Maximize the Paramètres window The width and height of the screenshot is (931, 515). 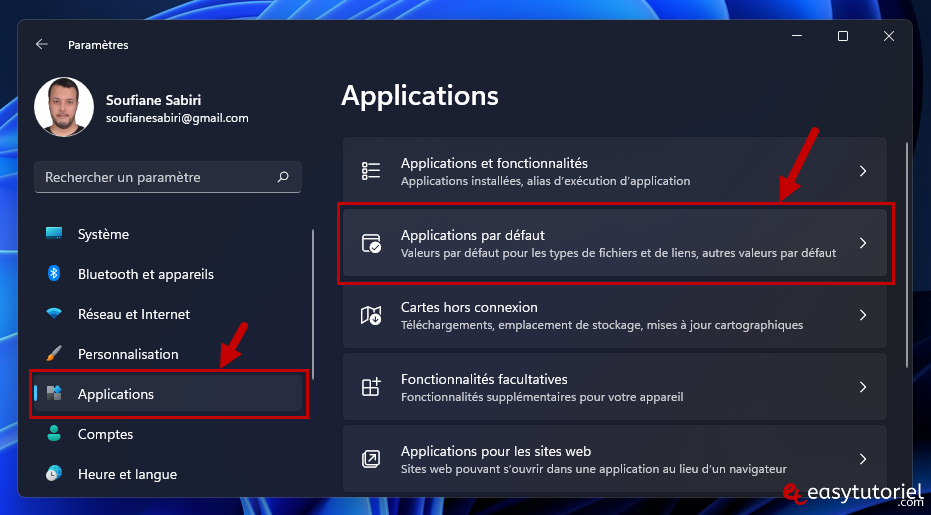[843, 36]
